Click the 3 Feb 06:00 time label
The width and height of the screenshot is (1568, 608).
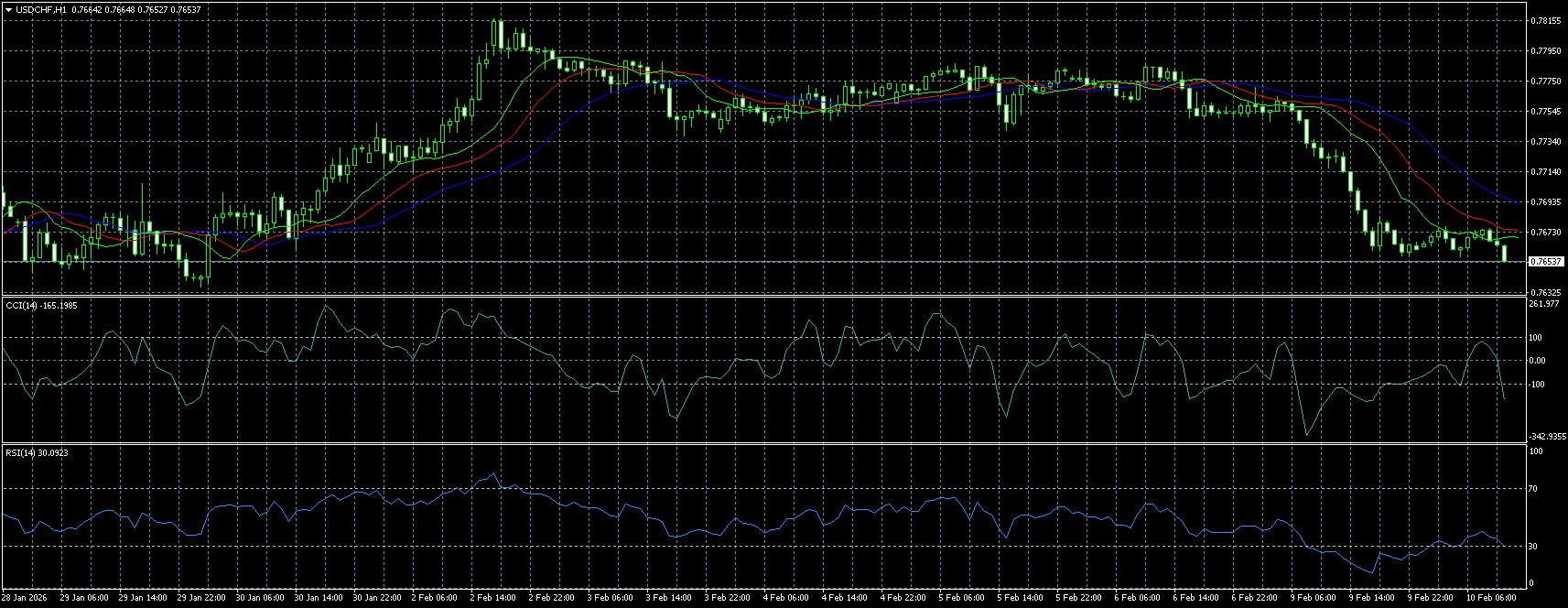point(610,598)
